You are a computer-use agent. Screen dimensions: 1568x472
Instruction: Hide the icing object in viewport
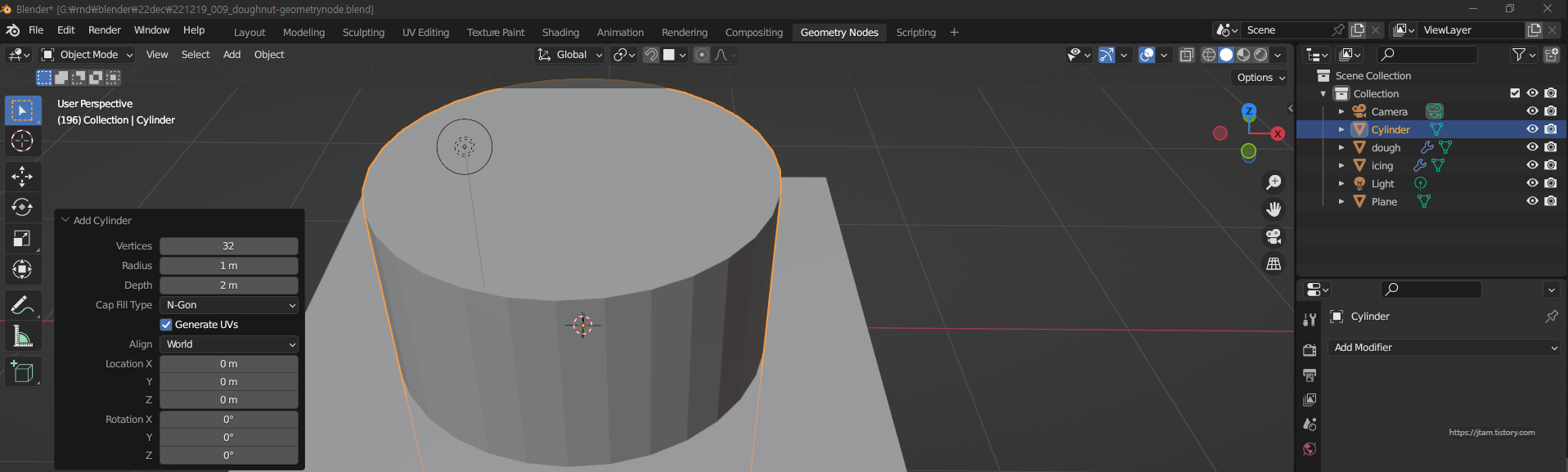pyautogui.click(x=1533, y=165)
